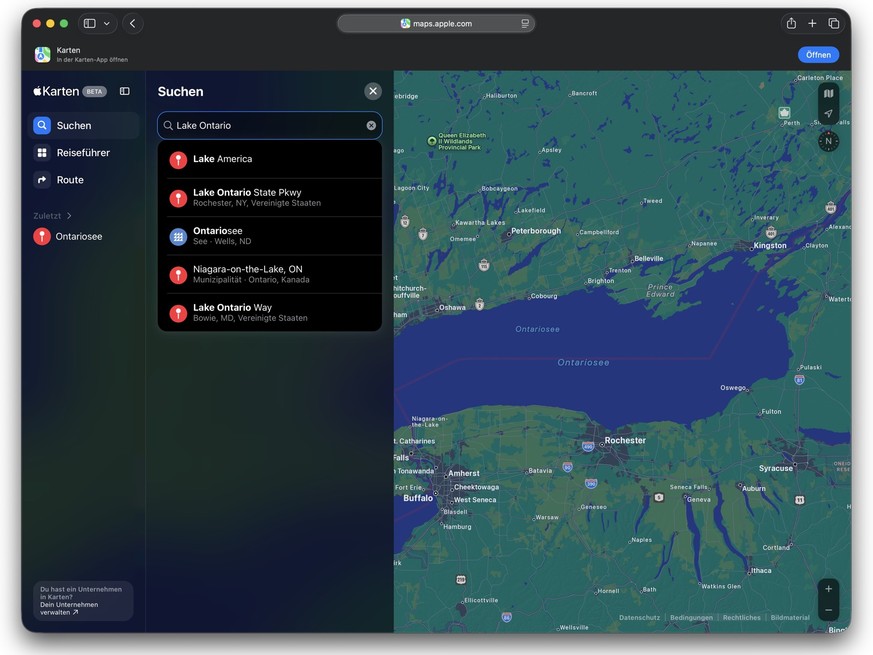The image size is (873, 655).
Task: Click the current location arrow icon
Action: pos(828,114)
